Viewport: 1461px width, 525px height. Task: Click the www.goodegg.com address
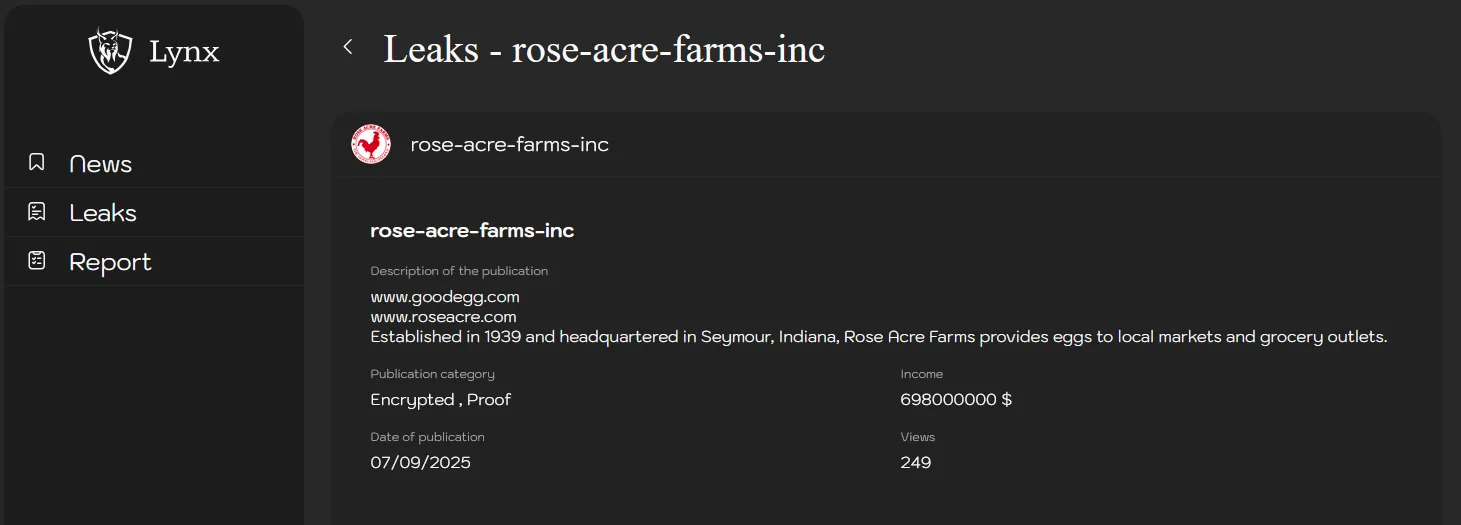click(x=445, y=297)
